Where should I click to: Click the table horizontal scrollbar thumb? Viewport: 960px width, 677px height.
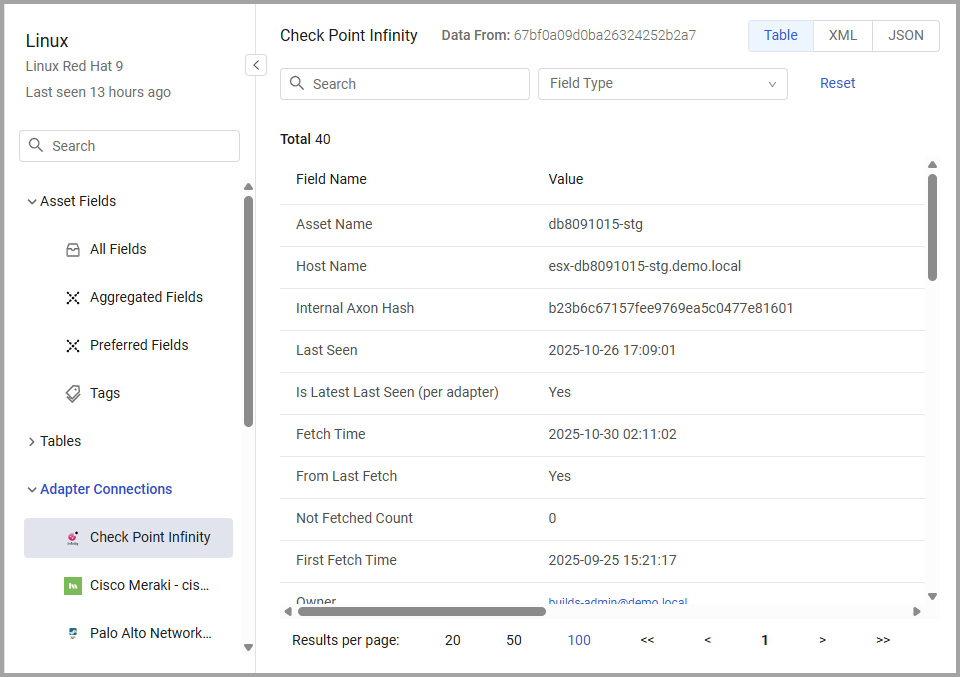(x=421, y=612)
